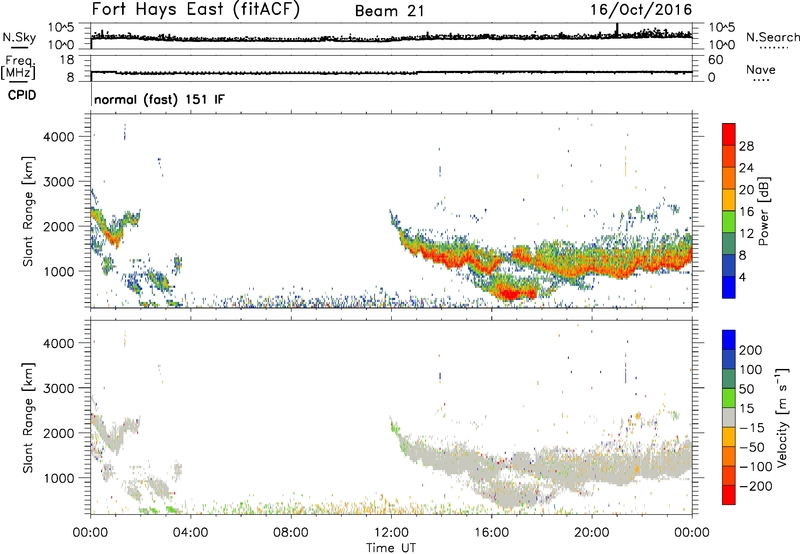Screen dimensions: 800x554
Task: Click the '04:00' time tick label
Action: (x=190, y=533)
